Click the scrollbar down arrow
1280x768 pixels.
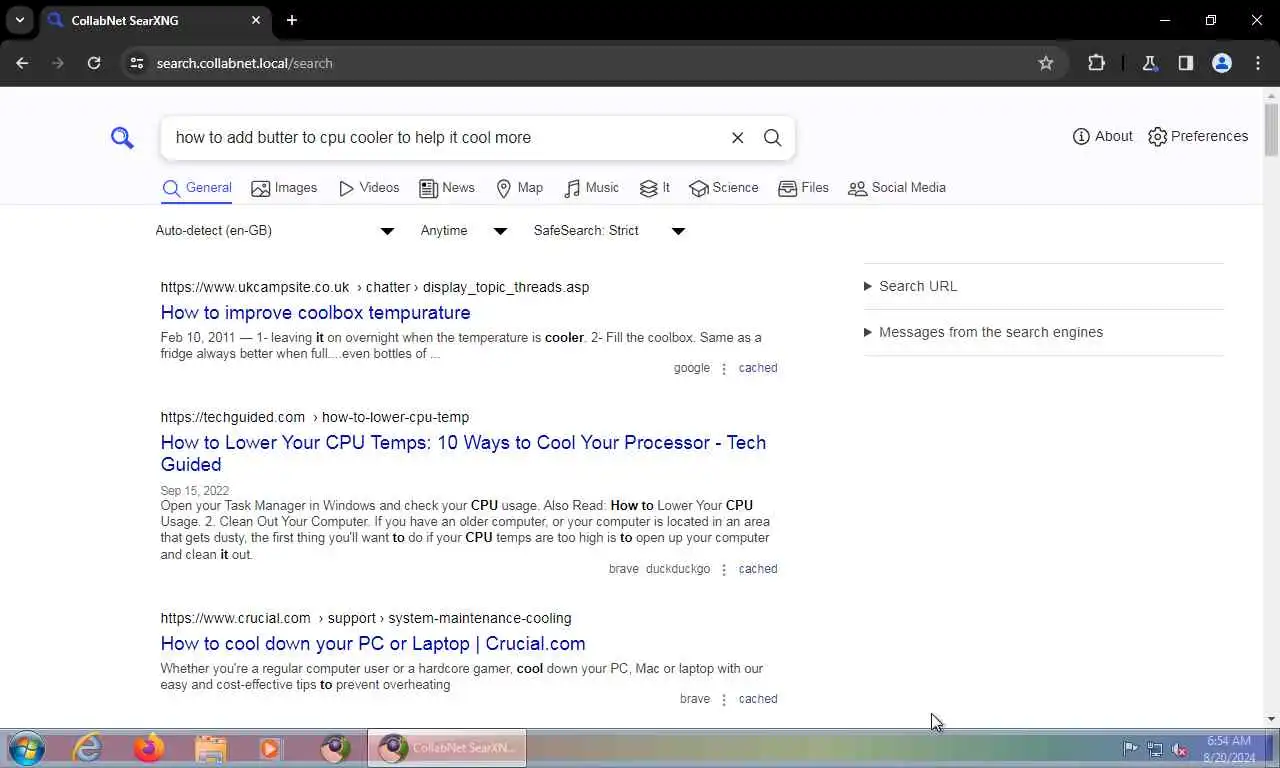(x=1271, y=719)
